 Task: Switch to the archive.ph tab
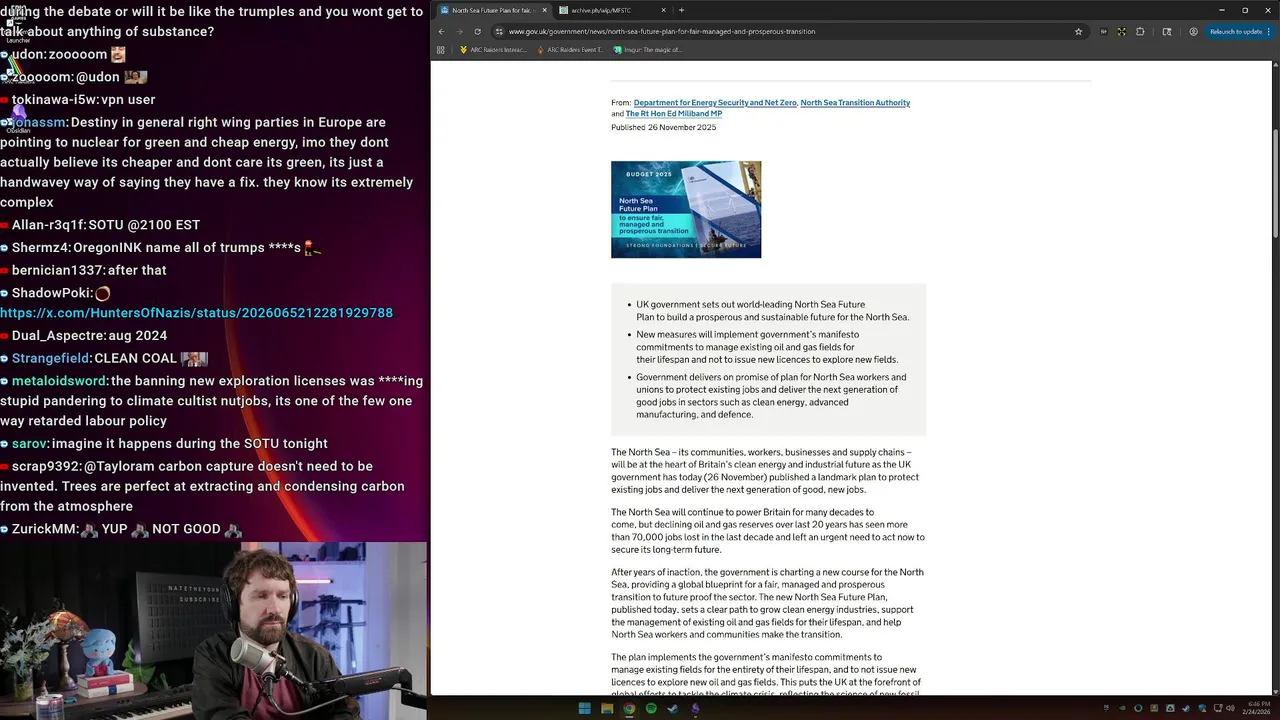click(x=612, y=10)
